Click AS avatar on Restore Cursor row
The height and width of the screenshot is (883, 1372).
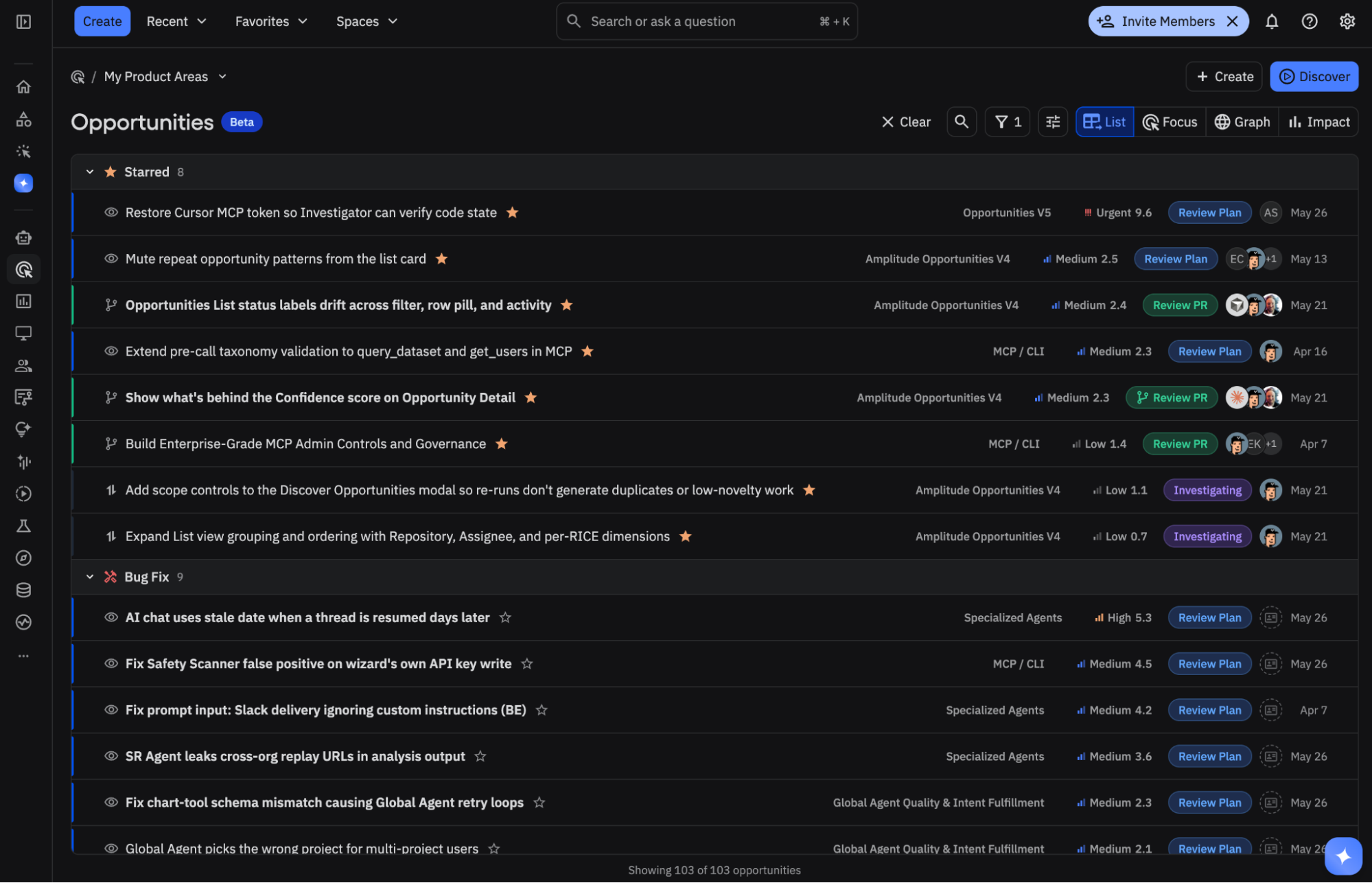[1271, 213]
